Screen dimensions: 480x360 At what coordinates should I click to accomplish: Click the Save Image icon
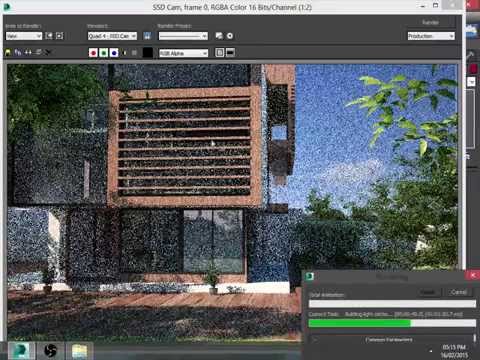point(8,52)
